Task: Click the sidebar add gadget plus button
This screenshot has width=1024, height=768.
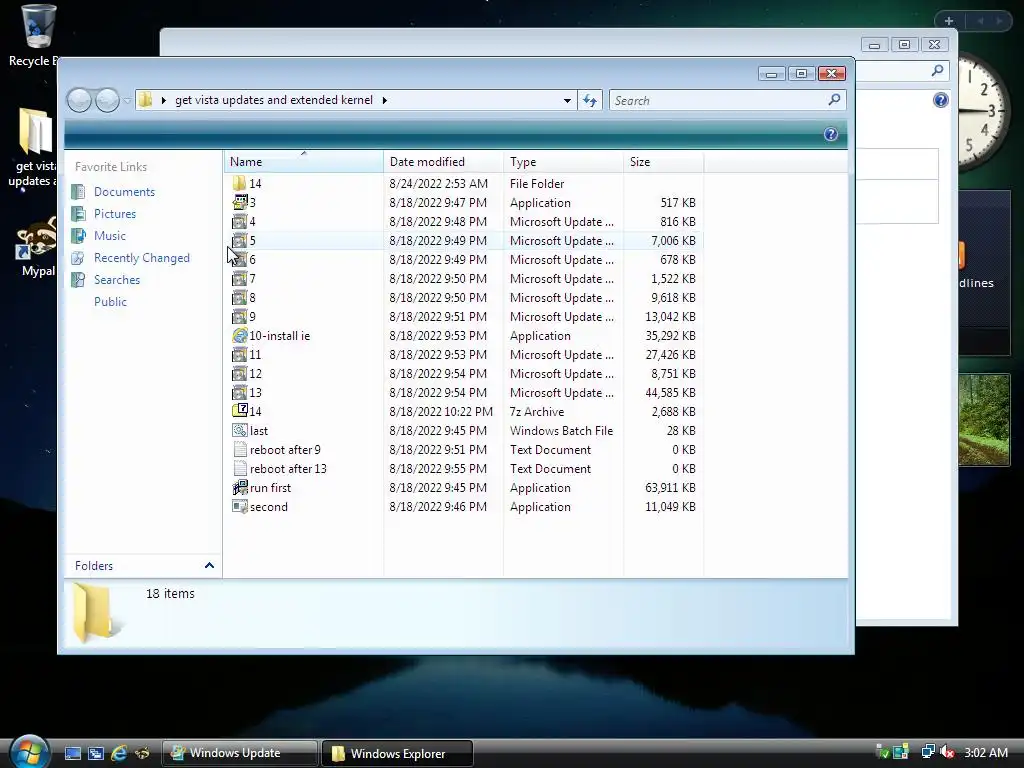Action: pos(948,21)
